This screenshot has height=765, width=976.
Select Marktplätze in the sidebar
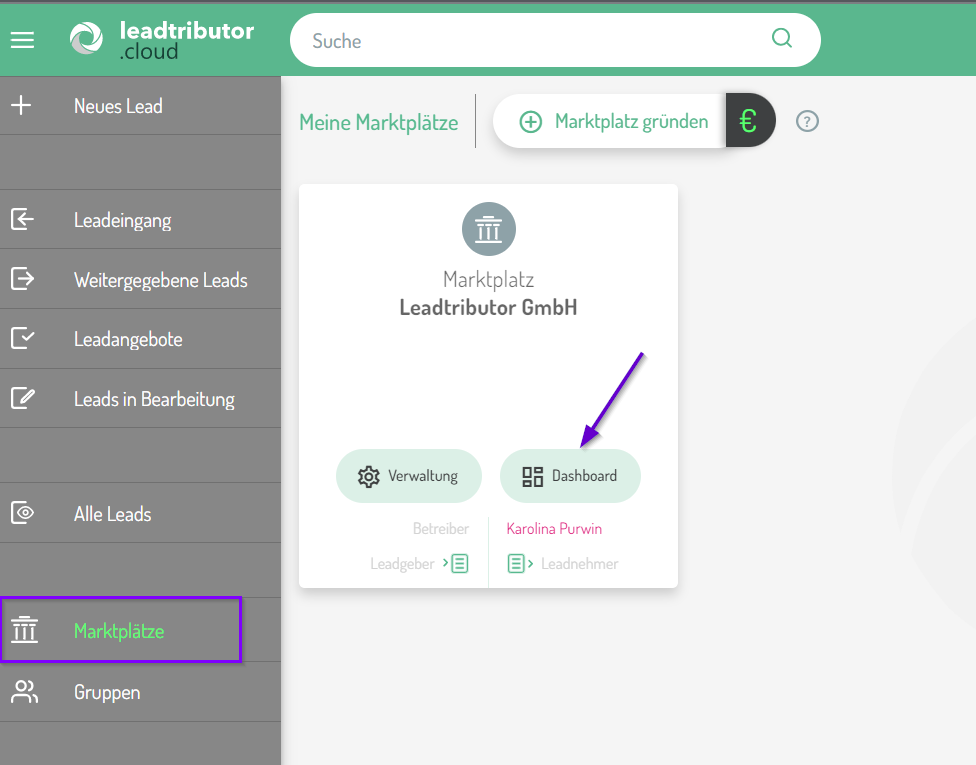click(119, 631)
